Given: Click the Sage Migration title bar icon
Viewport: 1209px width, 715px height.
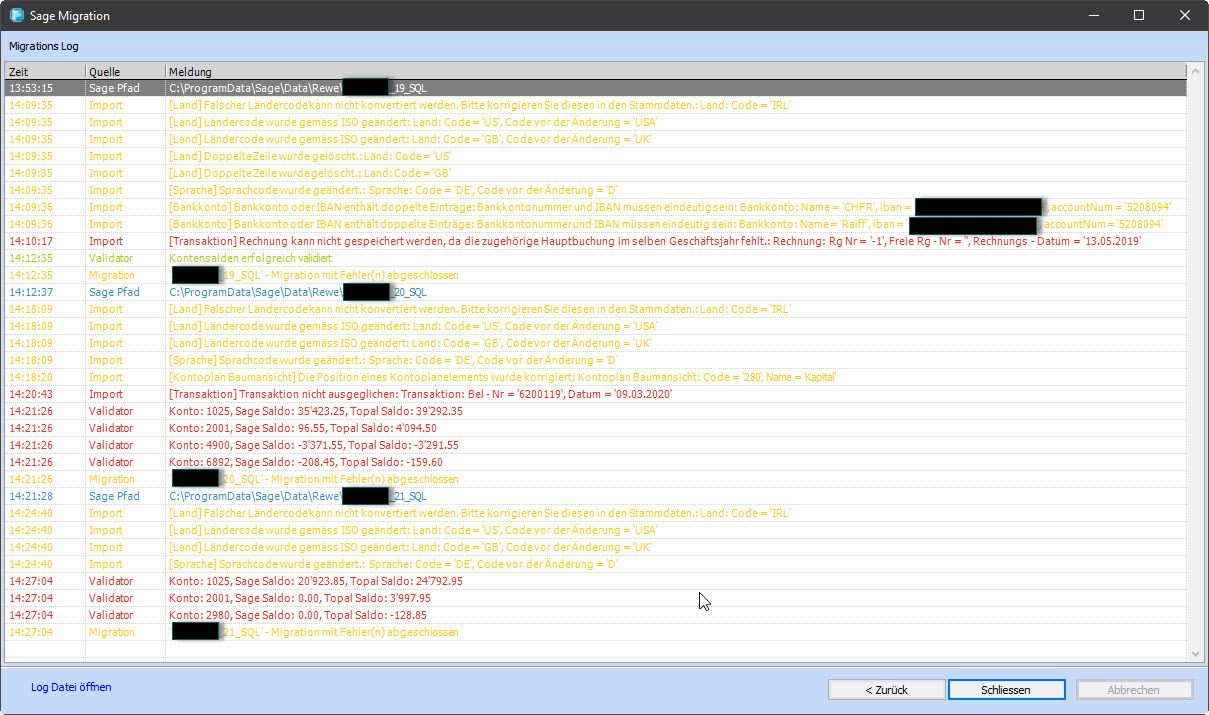Looking at the screenshot, I should (17, 16).
